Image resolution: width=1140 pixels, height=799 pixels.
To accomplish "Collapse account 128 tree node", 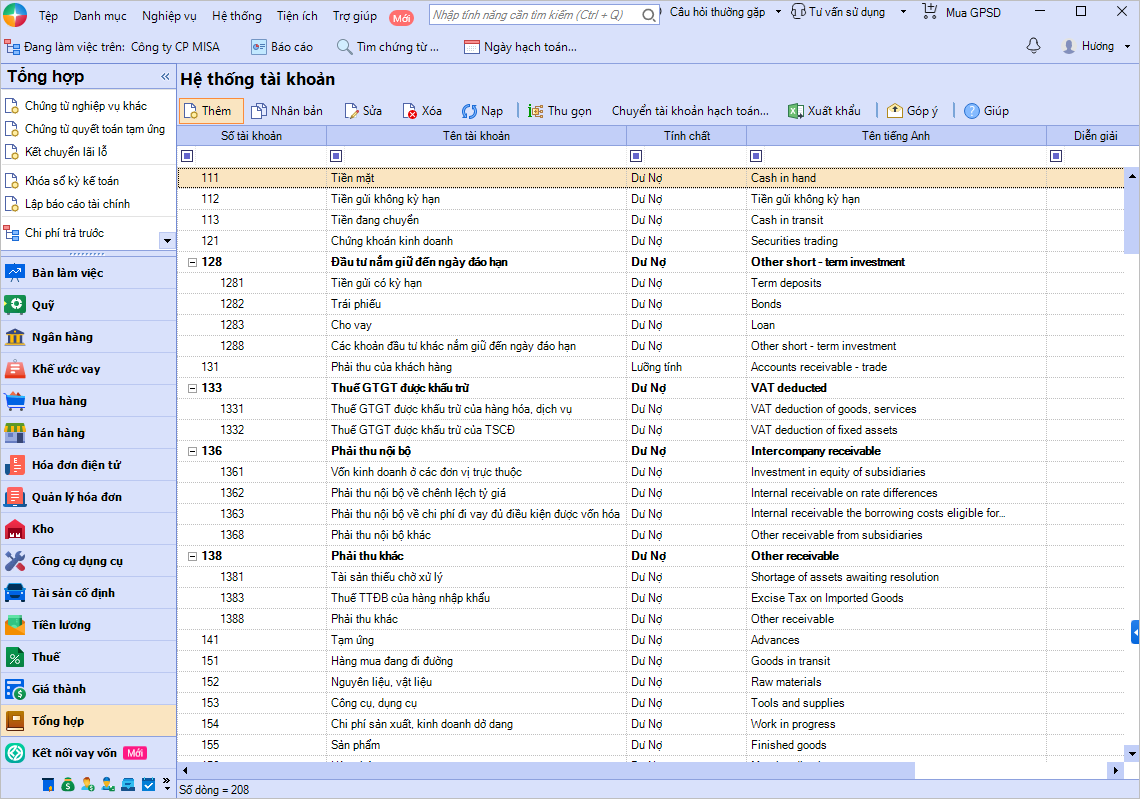I will 191,262.
